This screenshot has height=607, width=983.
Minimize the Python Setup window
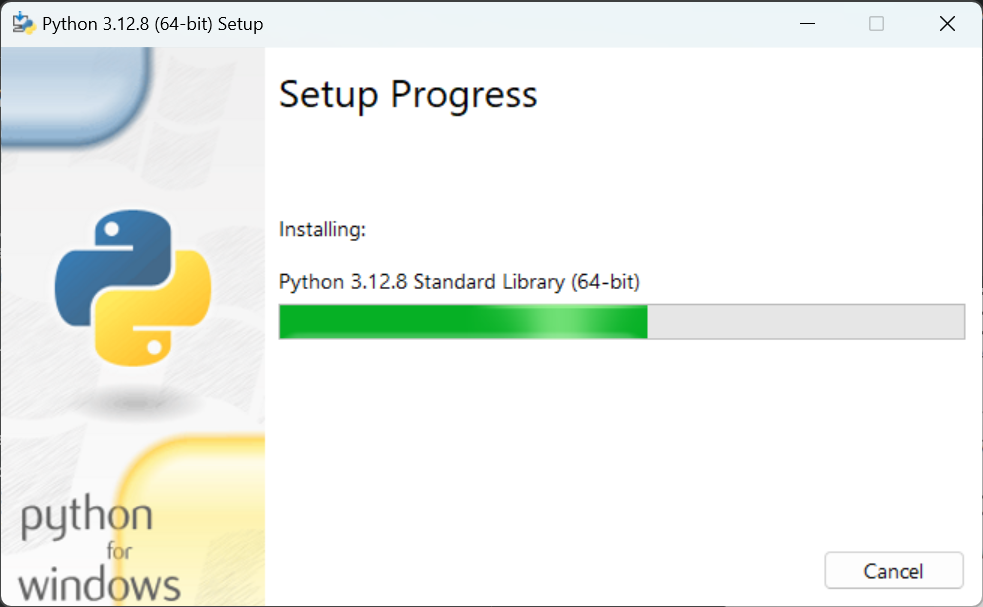807,24
